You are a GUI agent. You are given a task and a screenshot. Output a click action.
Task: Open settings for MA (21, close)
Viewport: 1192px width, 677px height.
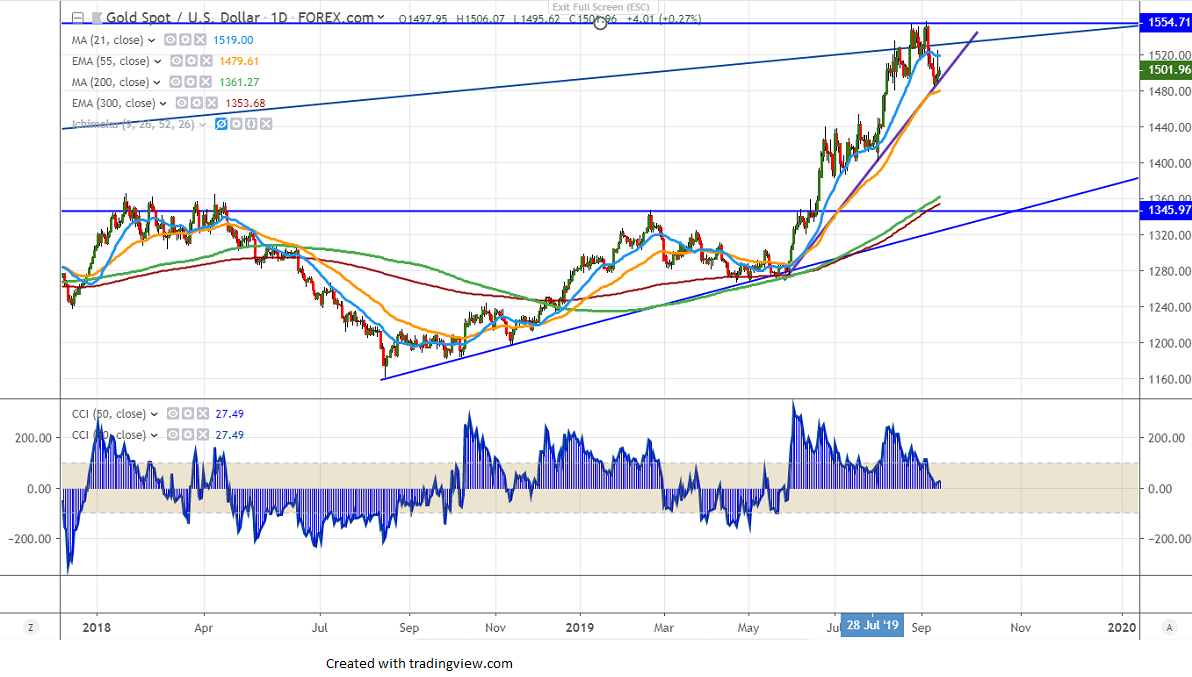[x=185, y=40]
